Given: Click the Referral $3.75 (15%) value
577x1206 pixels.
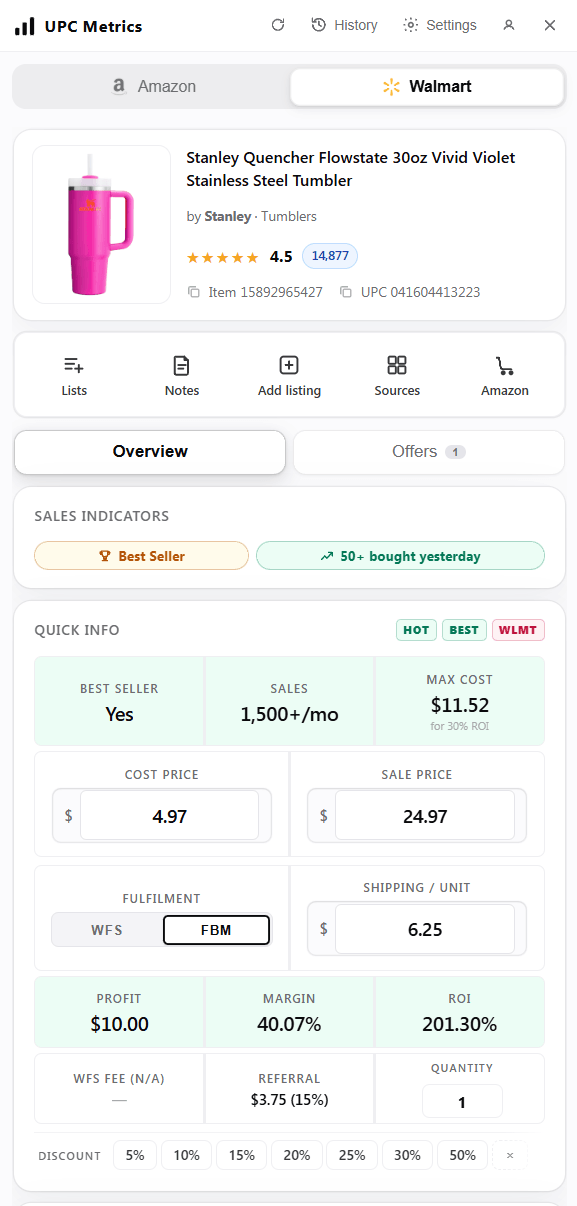Looking at the screenshot, I should (289, 1100).
